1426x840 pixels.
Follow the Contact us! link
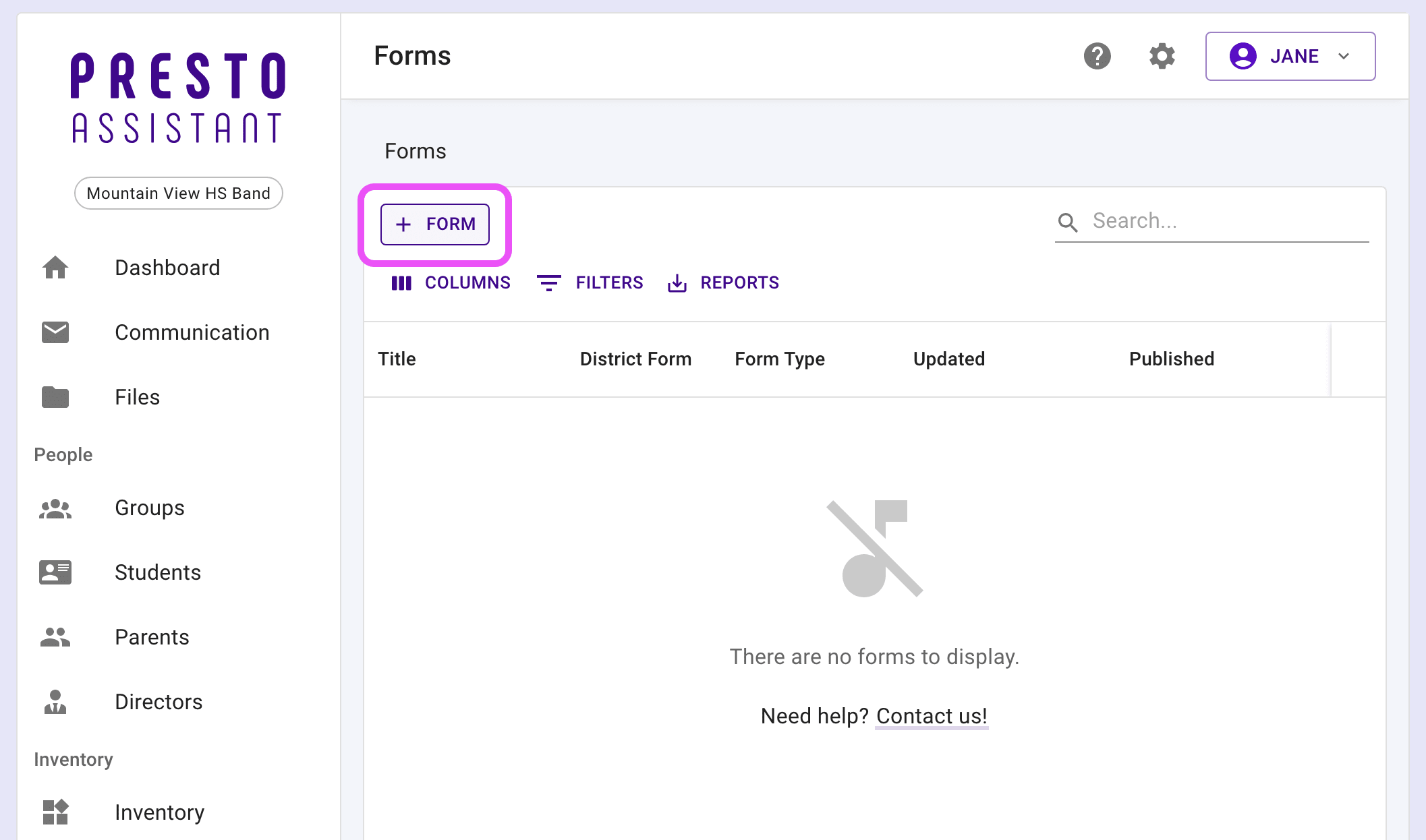932,716
